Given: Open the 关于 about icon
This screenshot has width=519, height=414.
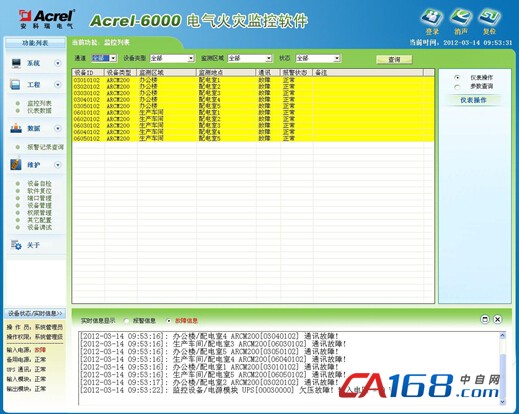Looking at the screenshot, I should (16, 245).
